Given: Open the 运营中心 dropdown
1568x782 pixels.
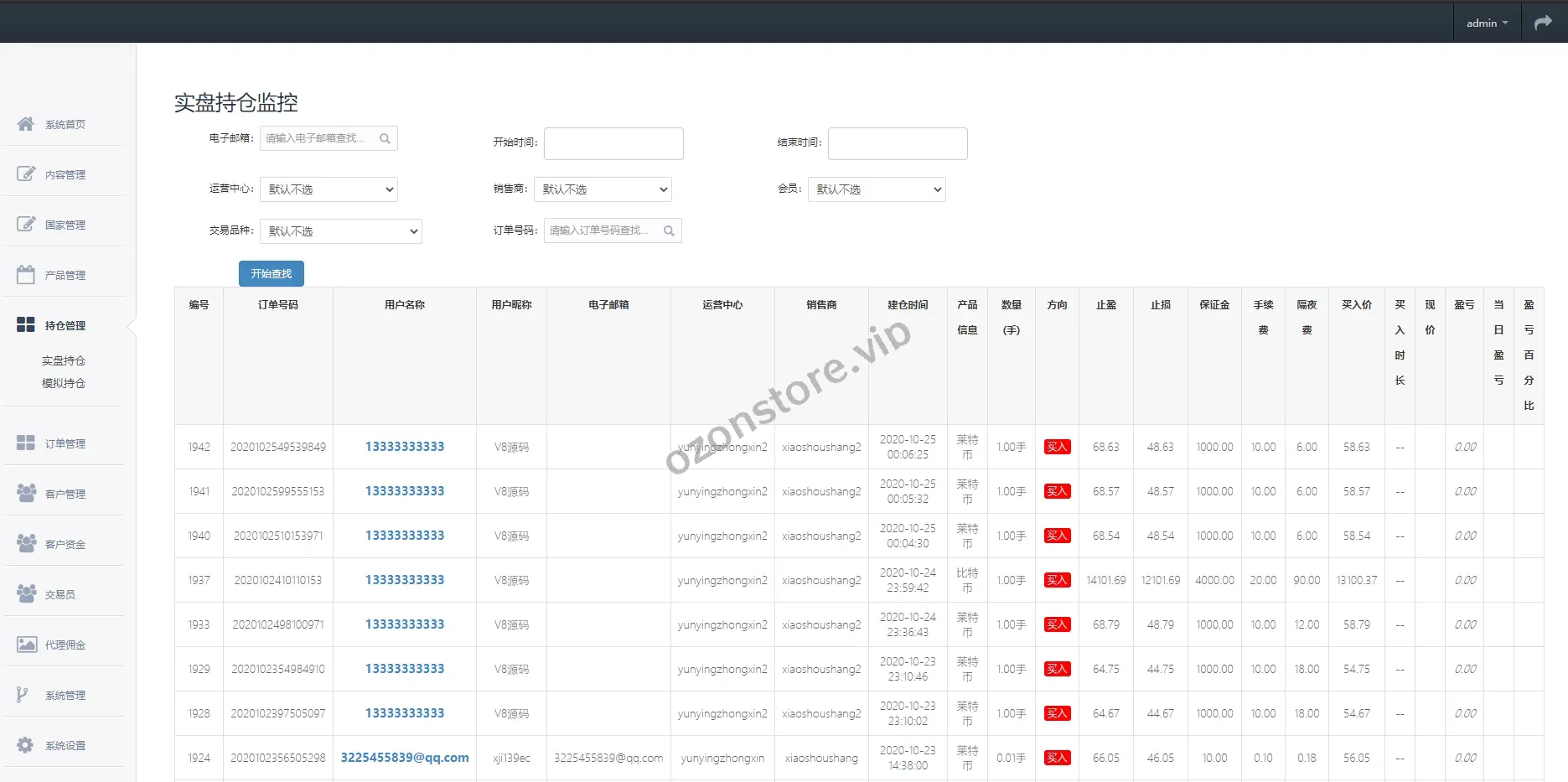Looking at the screenshot, I should [x=329, y=189].
